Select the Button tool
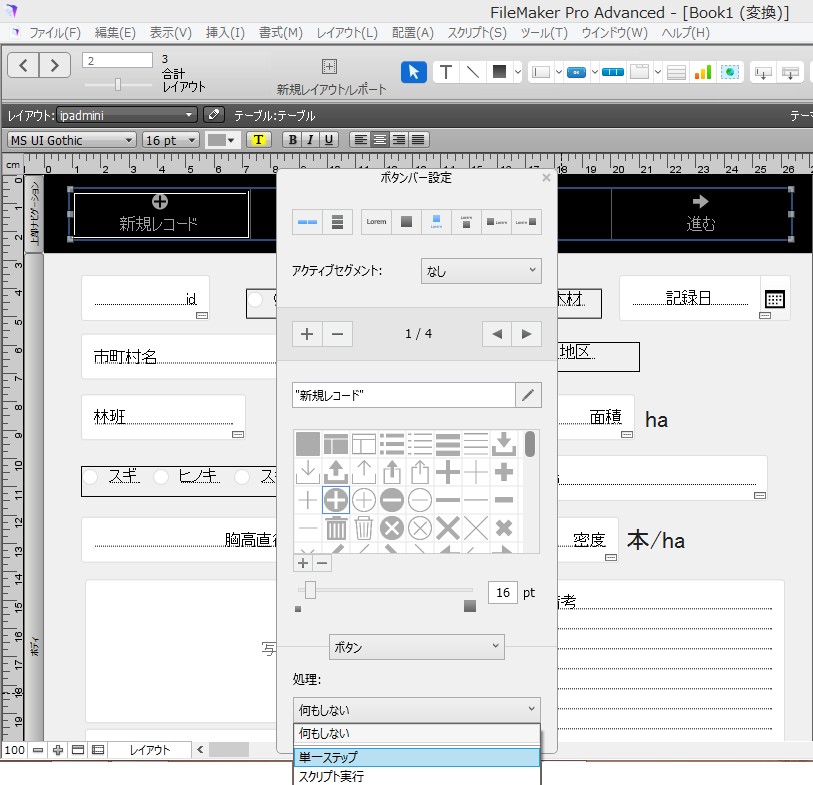This screenshot has width=813, height=785. click(x=576, y=72)
